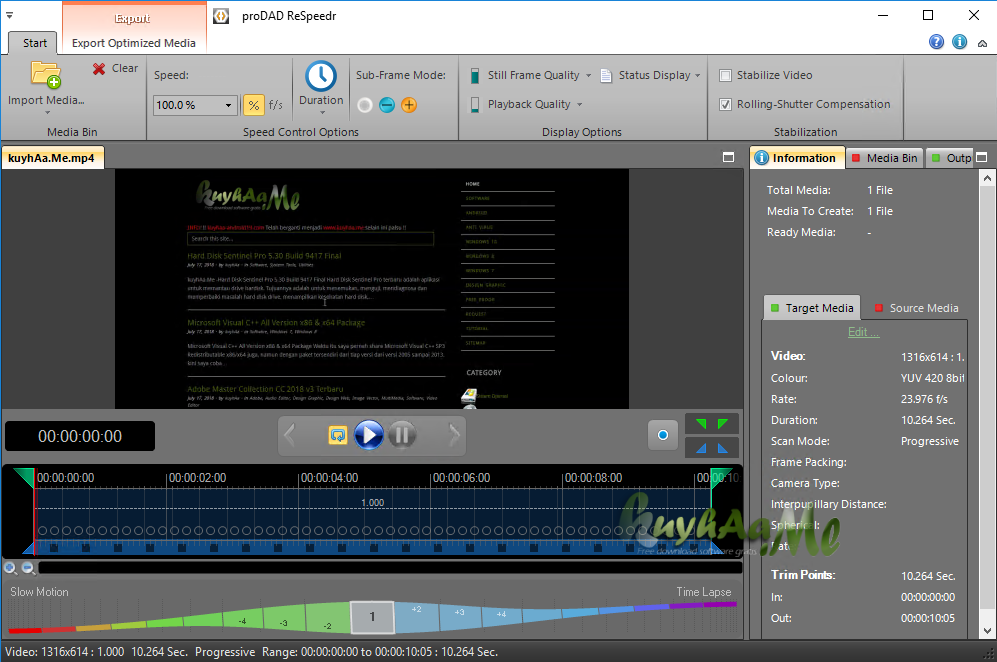Click the green in-point marker on timeline
This screenshot has height=662, width=997.
point(24,478)
